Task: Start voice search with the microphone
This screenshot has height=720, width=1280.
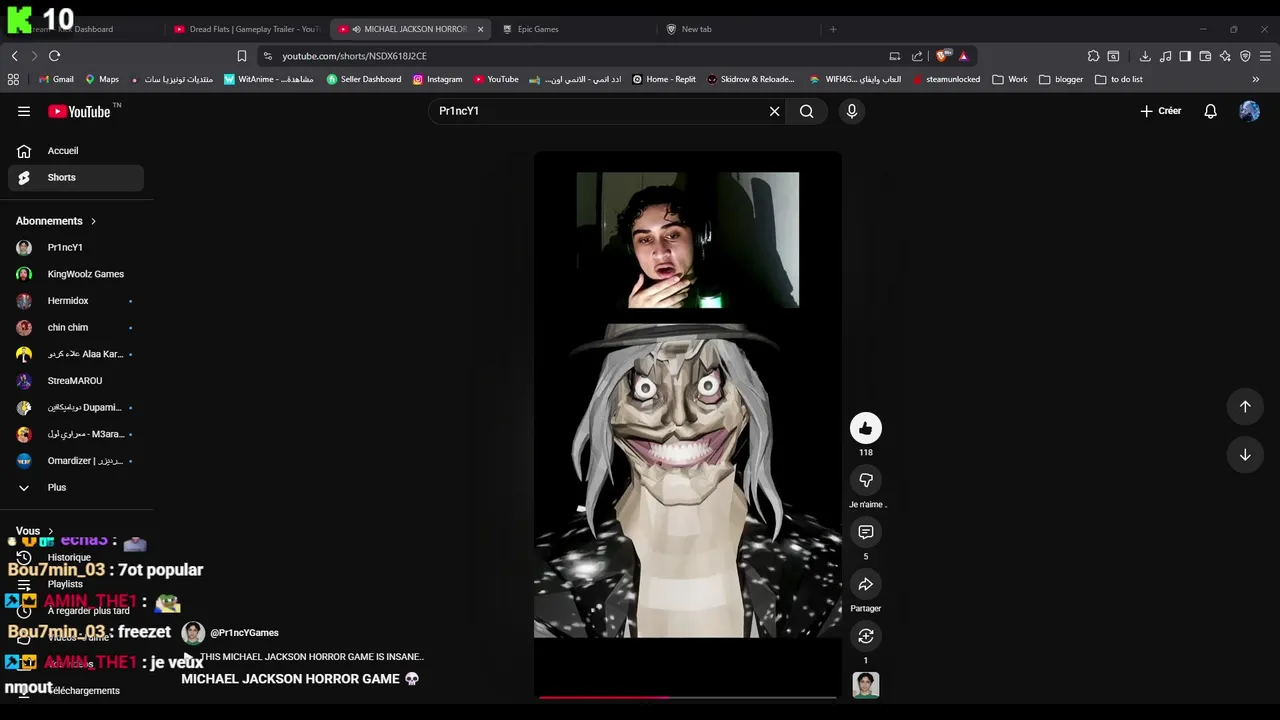Action: click(x=852, y=111)
